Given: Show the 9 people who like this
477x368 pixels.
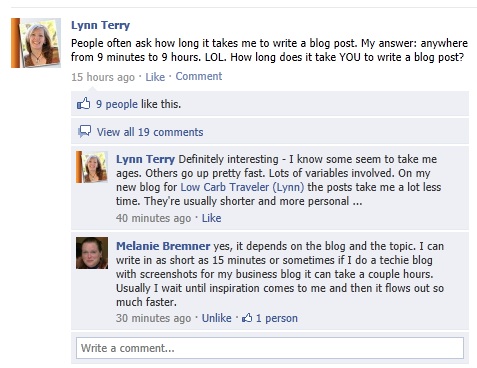Looking at the screenshot, I should point(117,104).
